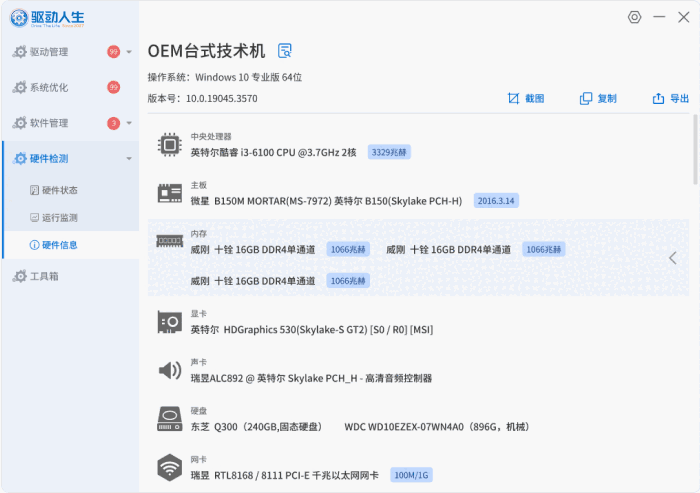
Task: Click the red 3 badge on 软件管理
Action: coord(113,123)
